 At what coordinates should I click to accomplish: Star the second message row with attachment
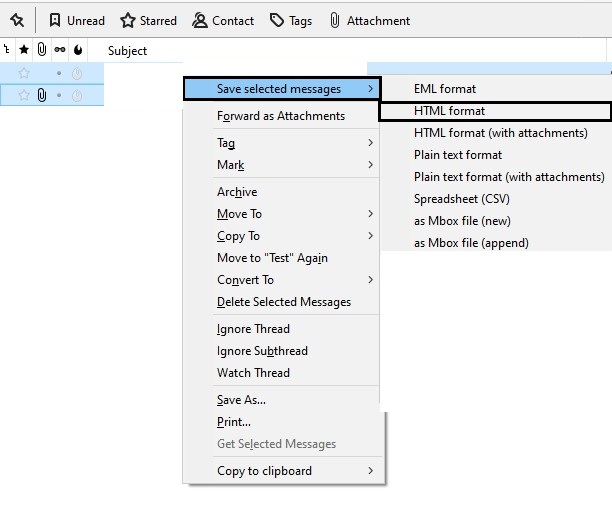tap(24, 95)
